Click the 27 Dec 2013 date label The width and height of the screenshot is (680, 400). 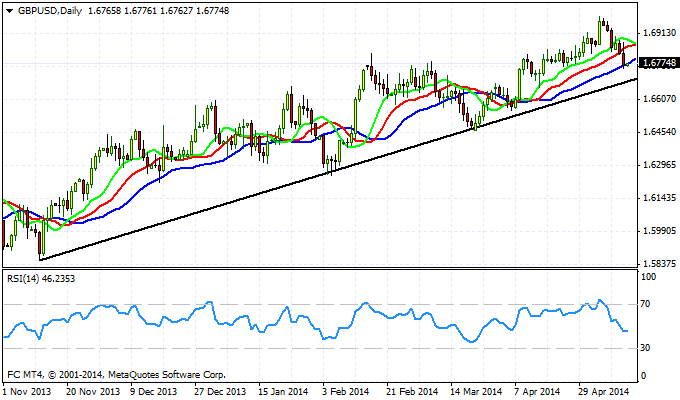221,391
